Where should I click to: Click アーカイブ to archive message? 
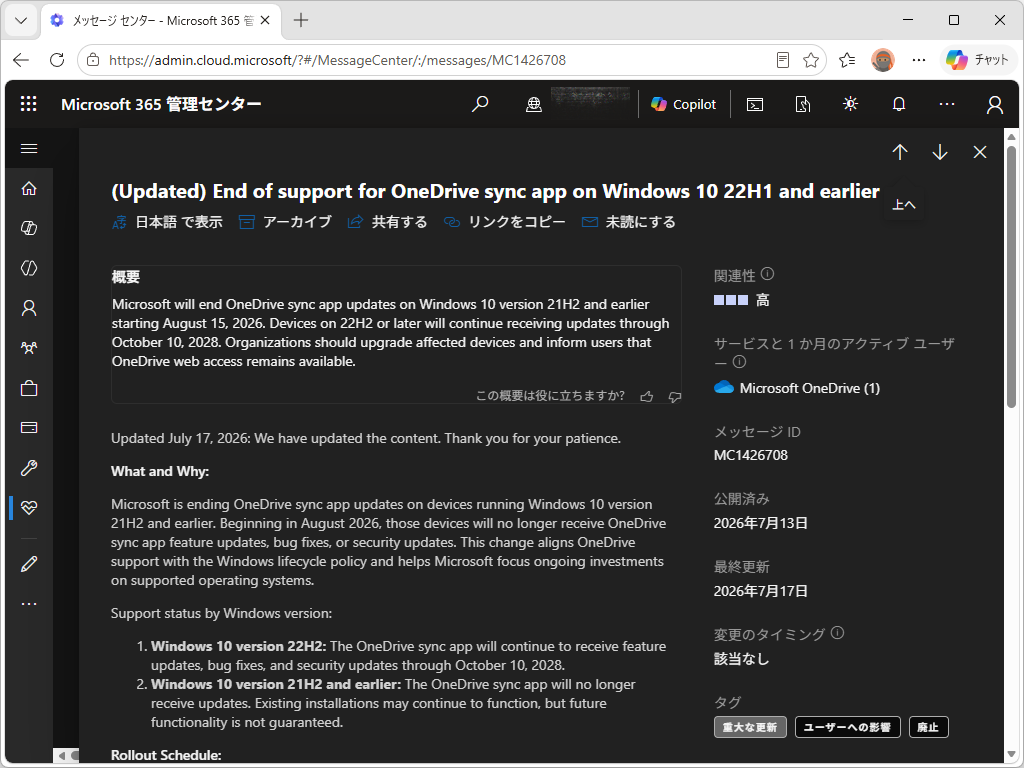coord(285,222)
